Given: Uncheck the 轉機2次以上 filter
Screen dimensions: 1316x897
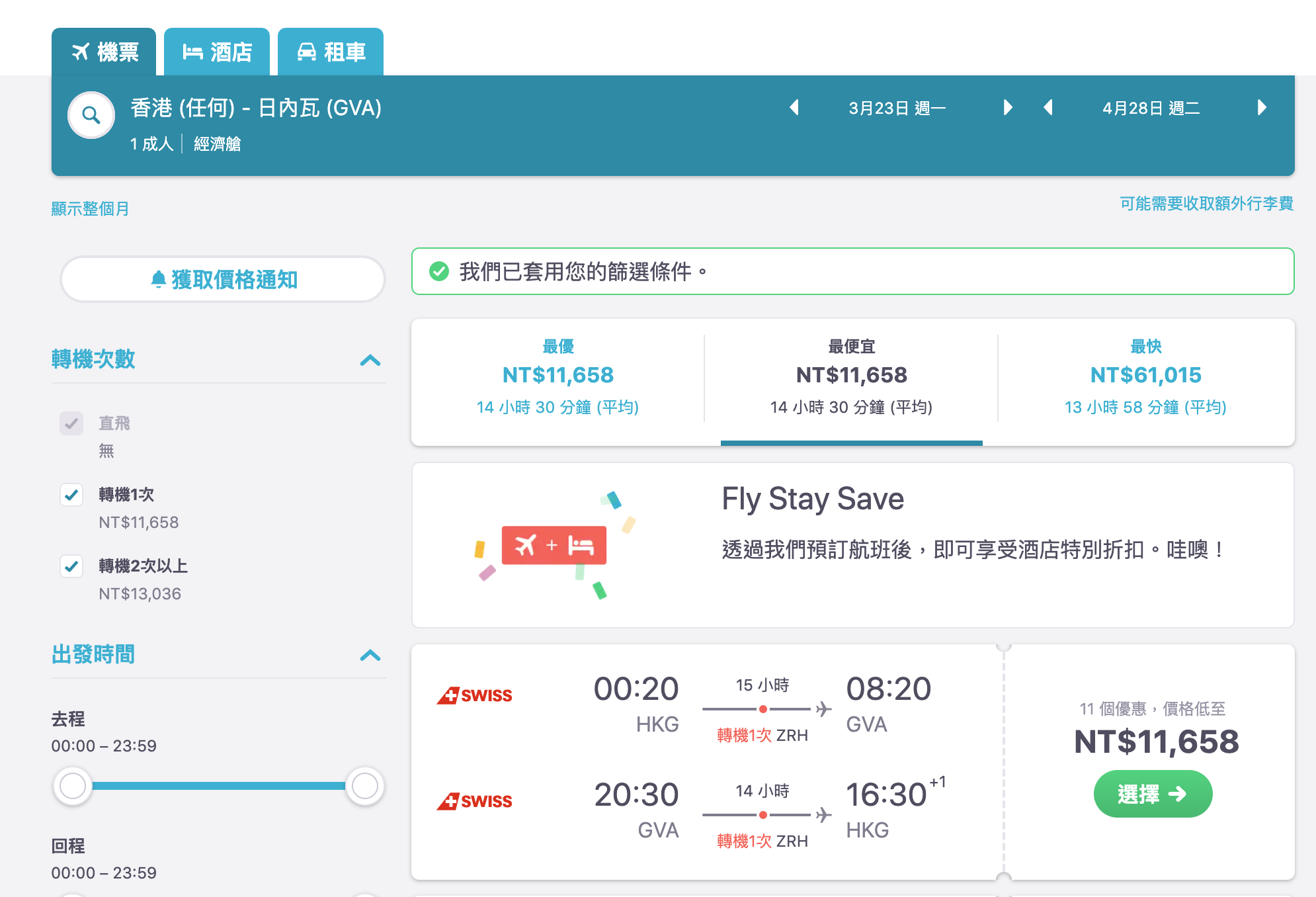Looking at the screenshot, I should pos(71,566).
